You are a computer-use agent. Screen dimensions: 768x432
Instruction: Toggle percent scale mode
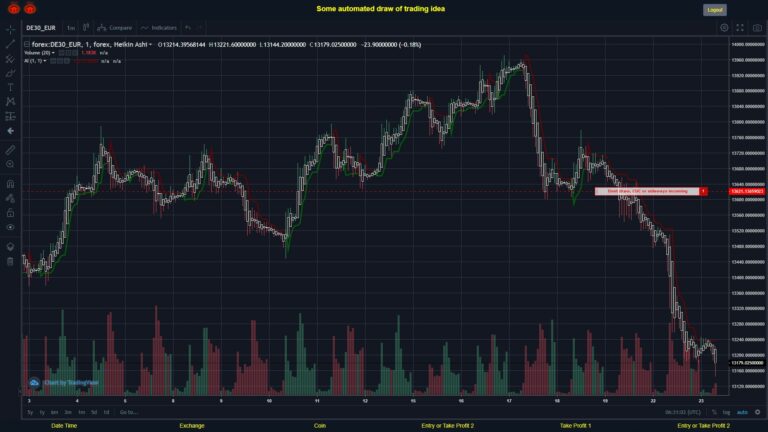pos(714,412)
